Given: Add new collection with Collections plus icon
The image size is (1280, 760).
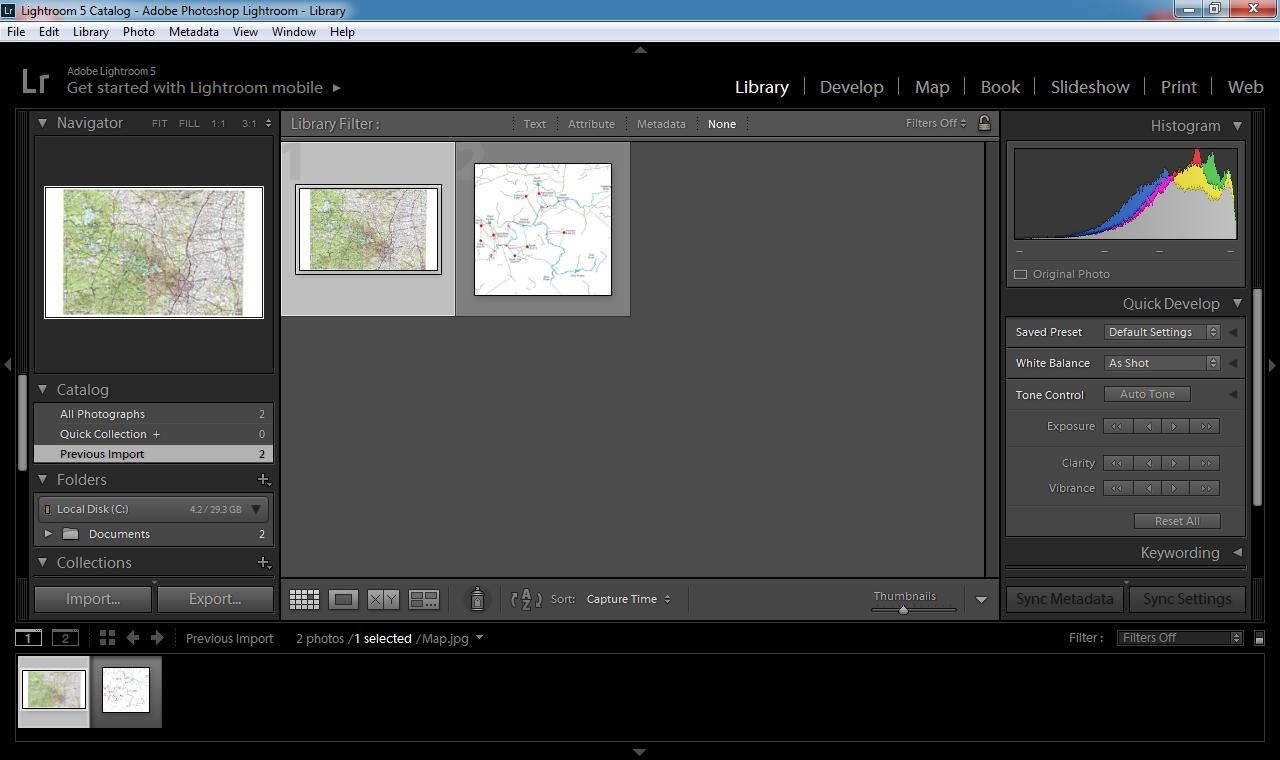Looking at the screenshot, I should [x=264, y=562].
